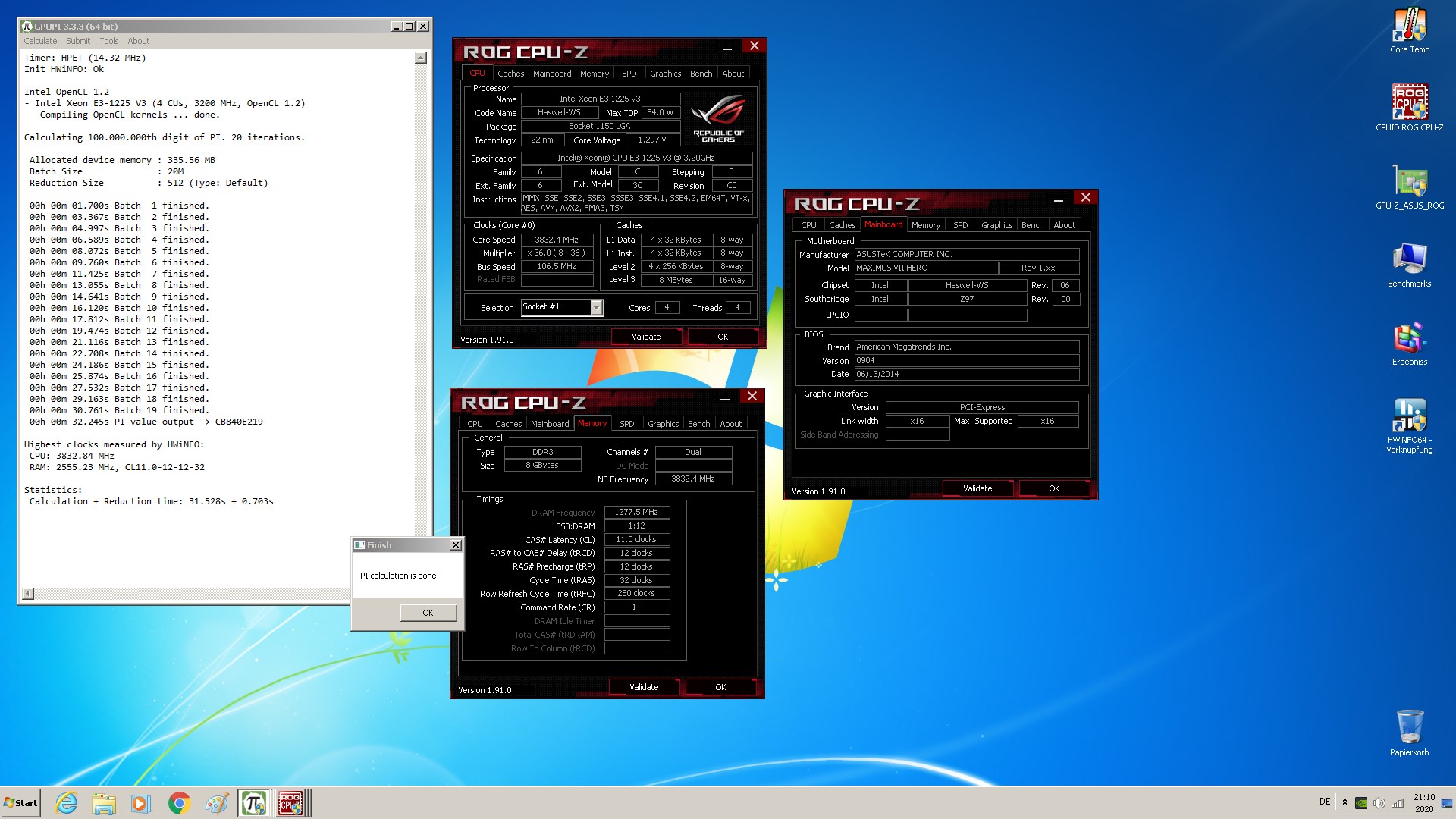Open Memory tab in top CPU-Z window
The width and height of the screenshot is (1456, 819).
tap(595, 74)
